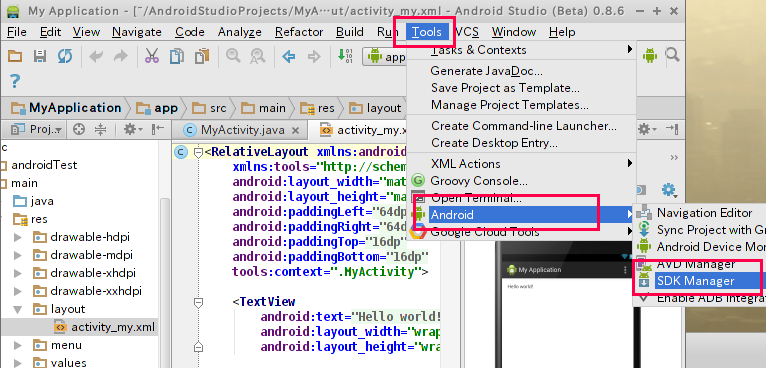Click the Undo arrow icon
This screenshot has width=766, height=368.
96,57
